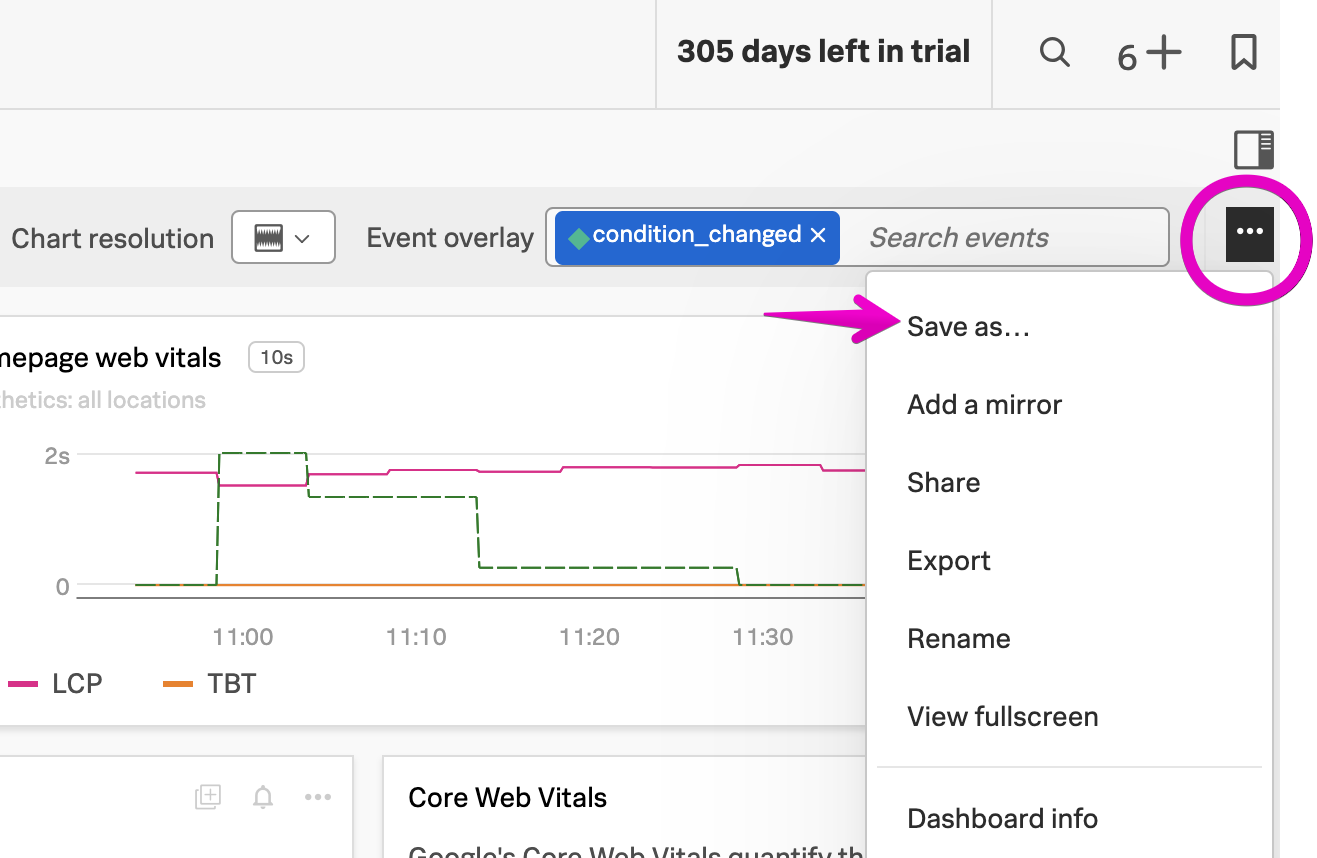Choose Export from the menu
Screen dimensions: 1317x858
coord(948,561)
